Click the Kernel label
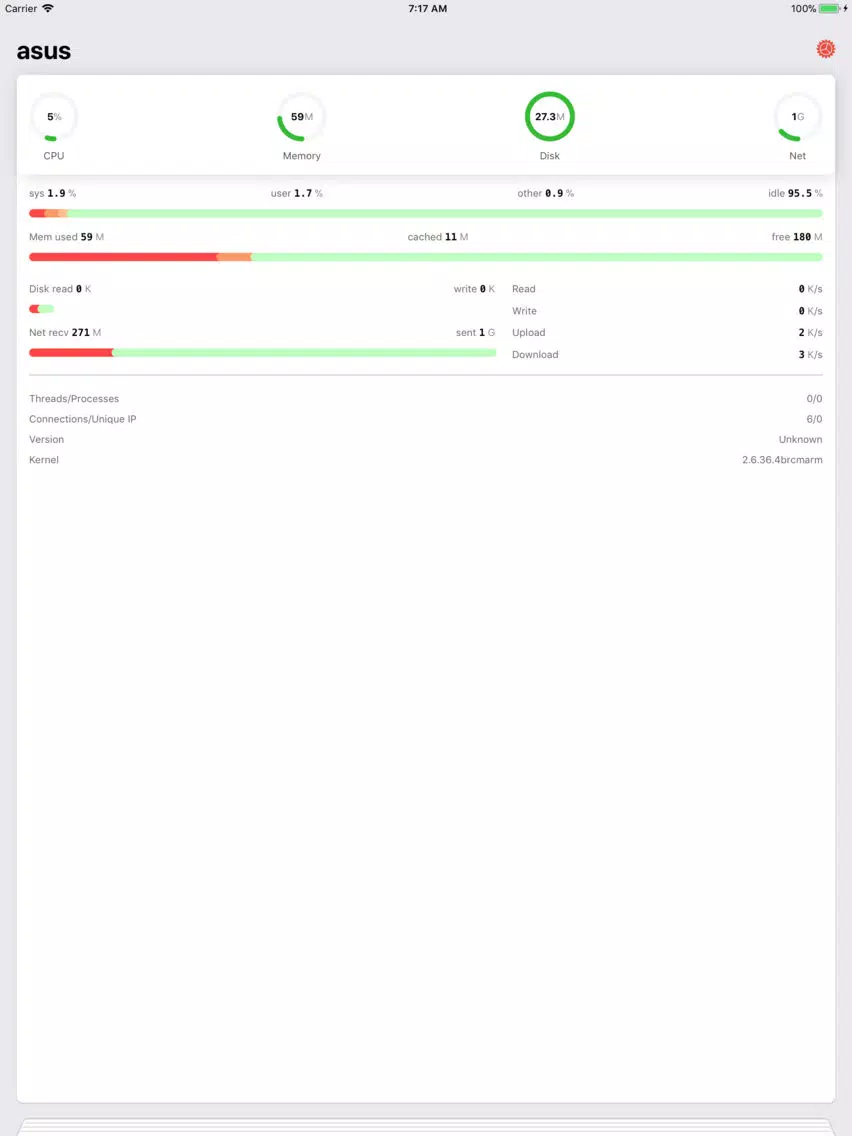This screenshot has height=1136, width=852. click(x=43, y=459)
